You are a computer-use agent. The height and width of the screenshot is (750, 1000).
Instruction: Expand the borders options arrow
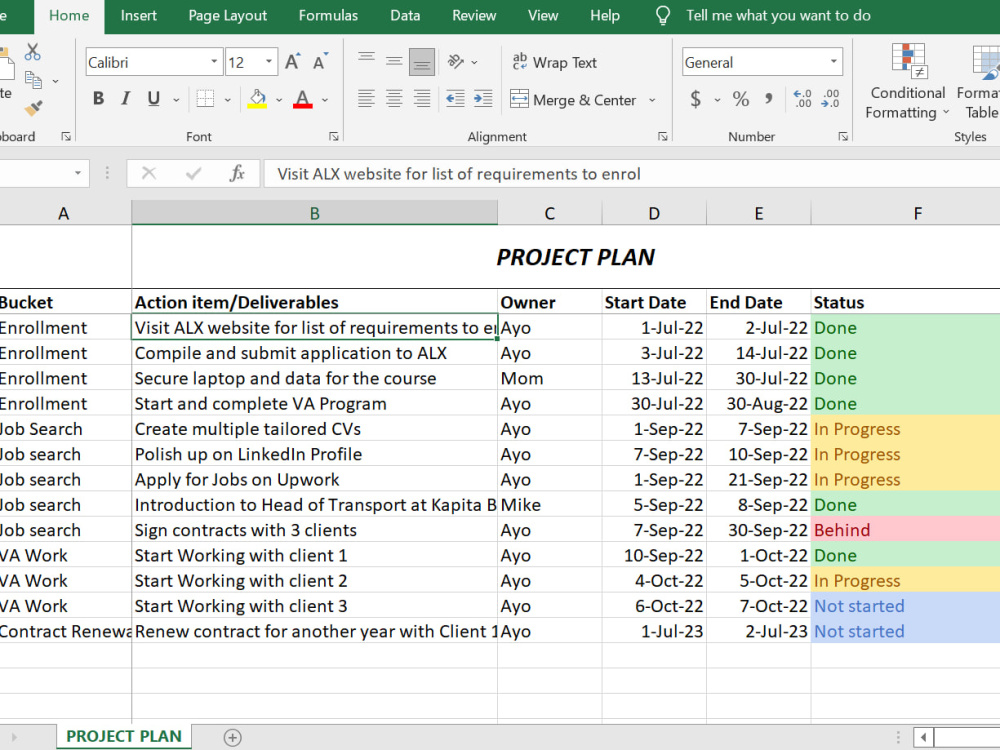228,100
